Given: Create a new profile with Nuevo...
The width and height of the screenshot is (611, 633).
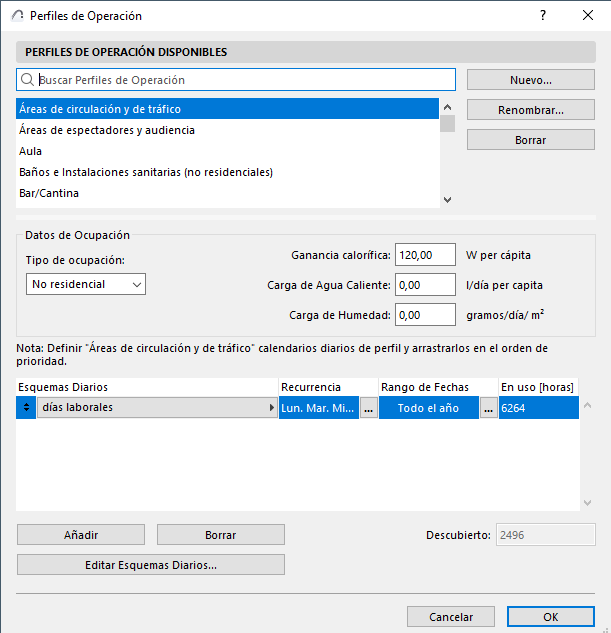Looking at the screenshot, I should pos(531,80).
